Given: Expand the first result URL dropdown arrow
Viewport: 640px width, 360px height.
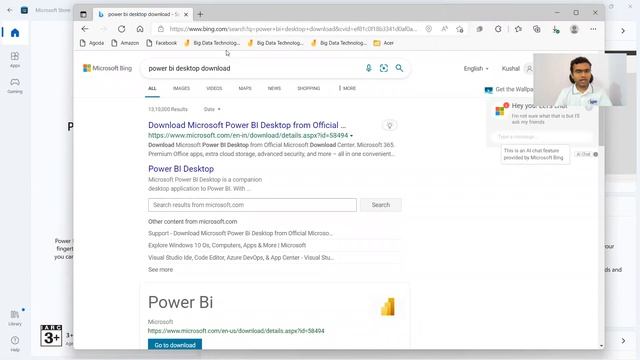Looking at the screenshot, I should [x=351, y=136].
